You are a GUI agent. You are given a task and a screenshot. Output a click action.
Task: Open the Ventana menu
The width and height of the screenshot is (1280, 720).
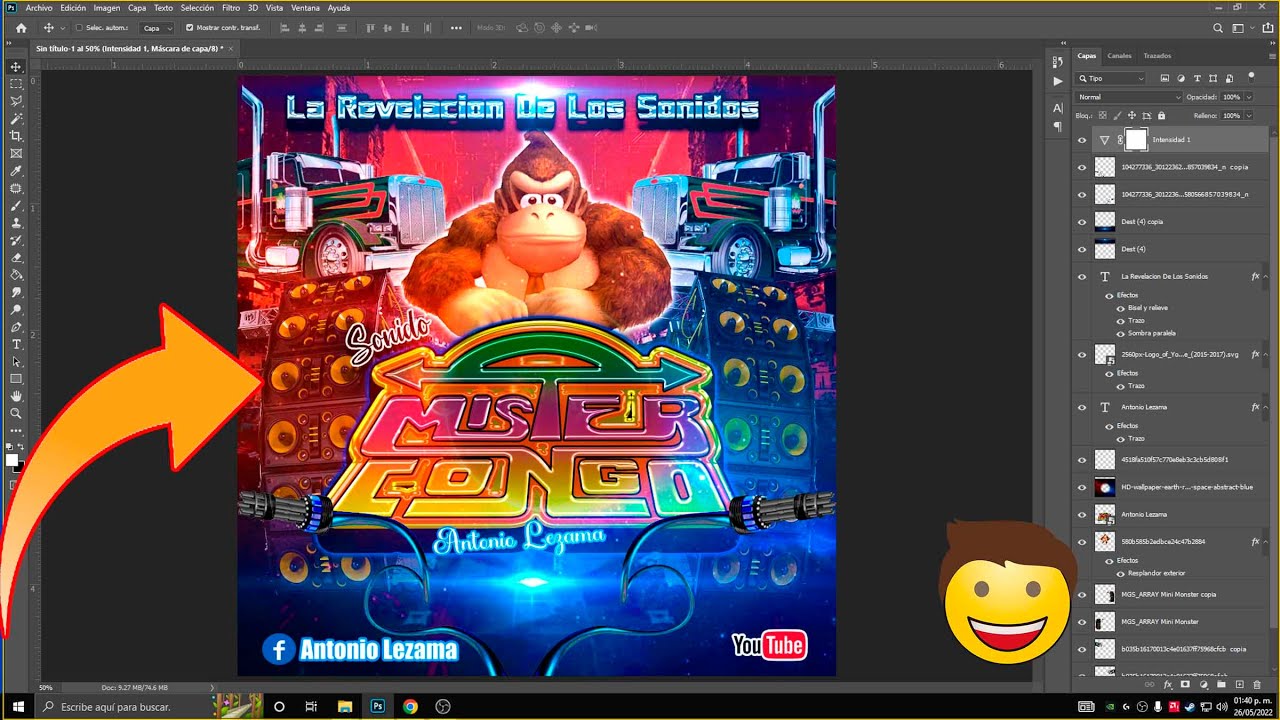point(306,8)
